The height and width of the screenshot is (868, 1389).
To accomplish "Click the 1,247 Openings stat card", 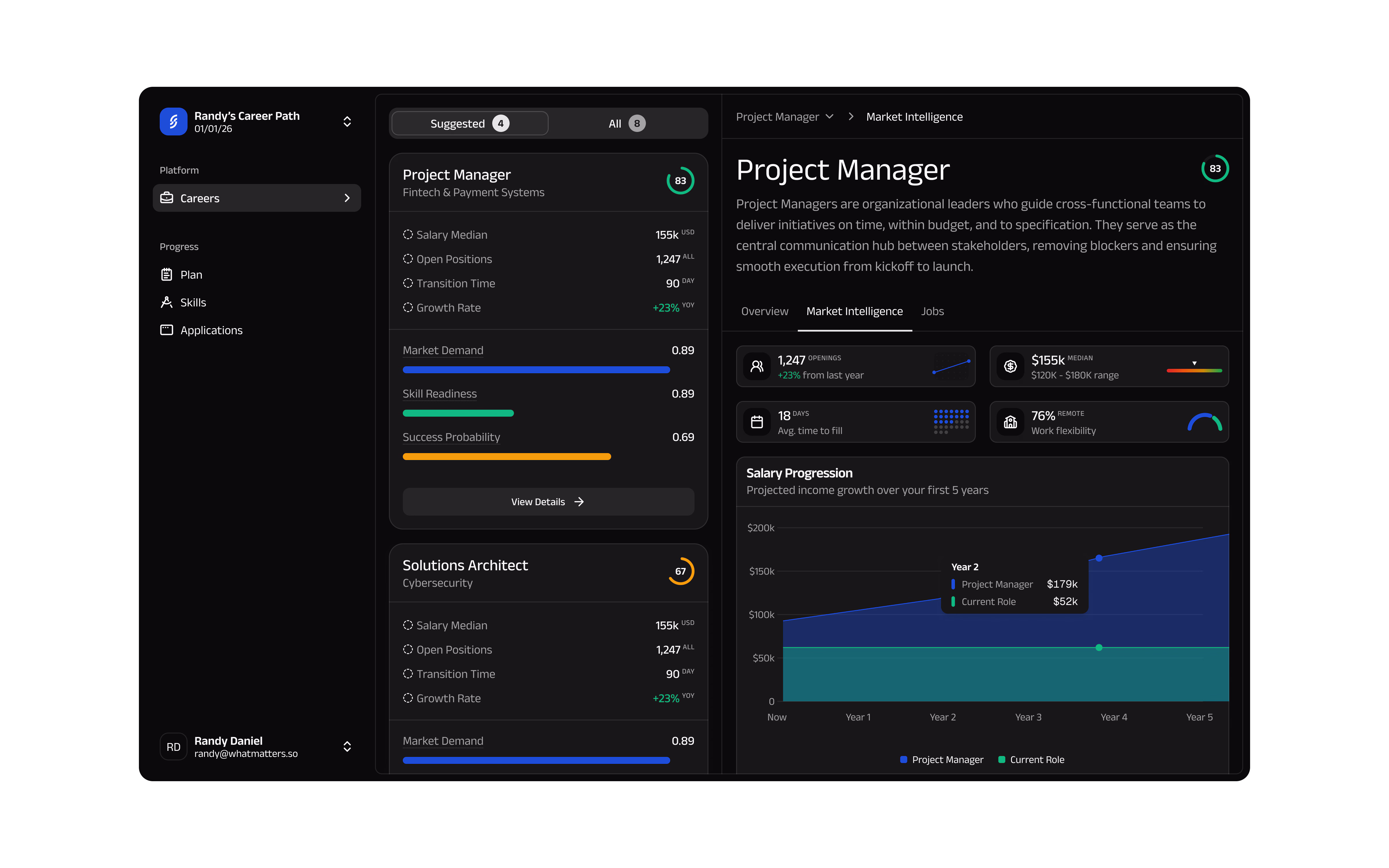I will tap(855, 366).
